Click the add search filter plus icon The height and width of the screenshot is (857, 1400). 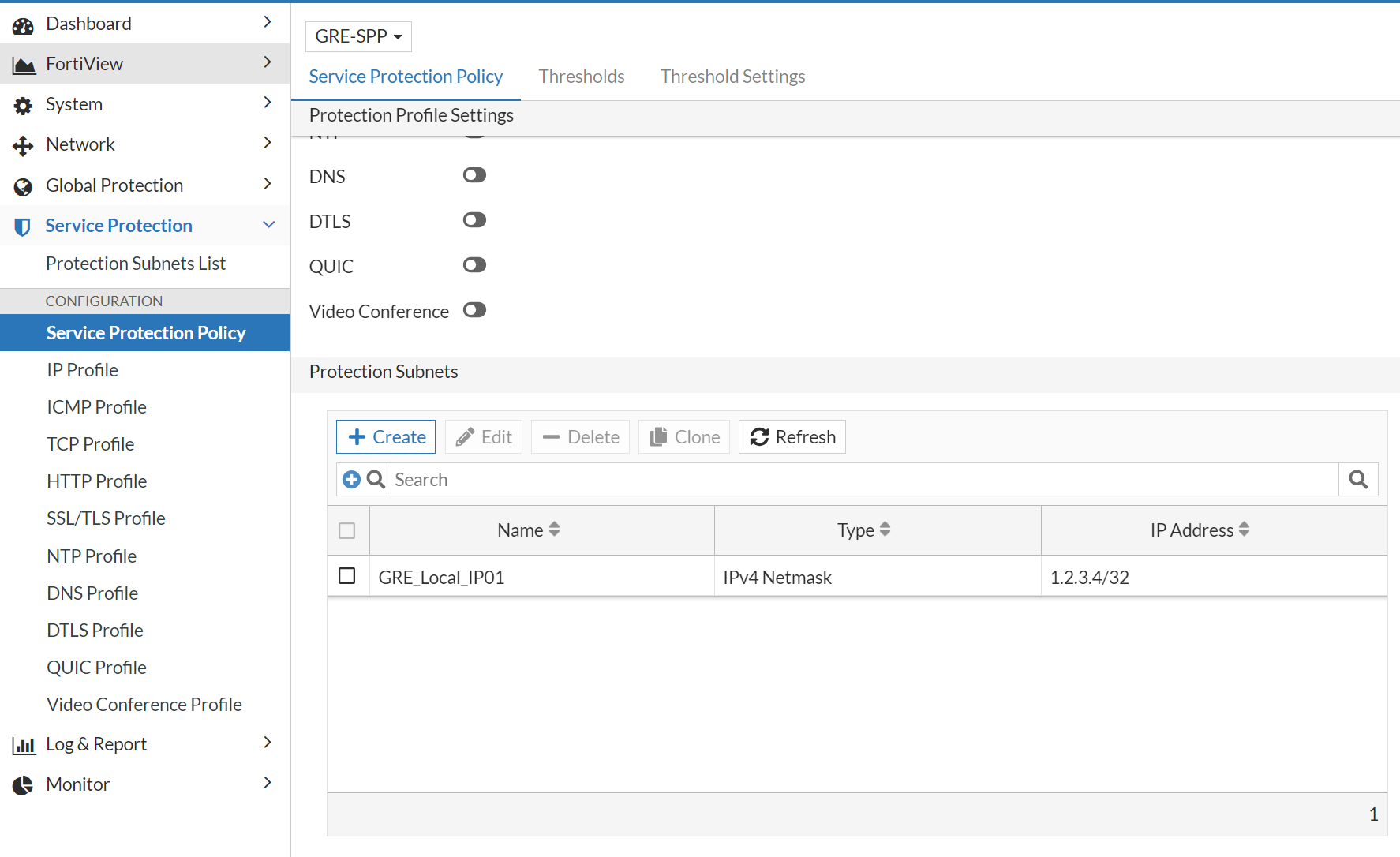coord(352,479)
